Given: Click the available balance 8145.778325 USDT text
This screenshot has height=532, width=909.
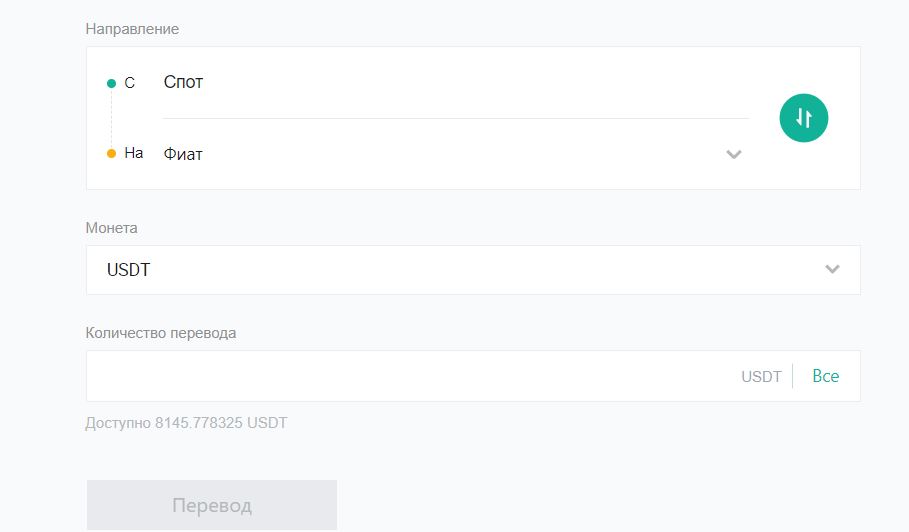Looking at the screenshot, I should coord(186,422).
